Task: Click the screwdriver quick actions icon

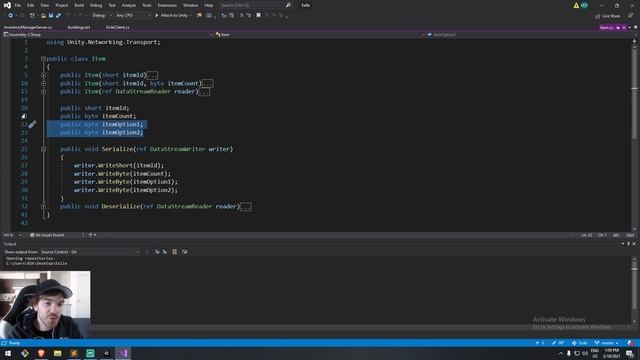Action: [32, 124]
